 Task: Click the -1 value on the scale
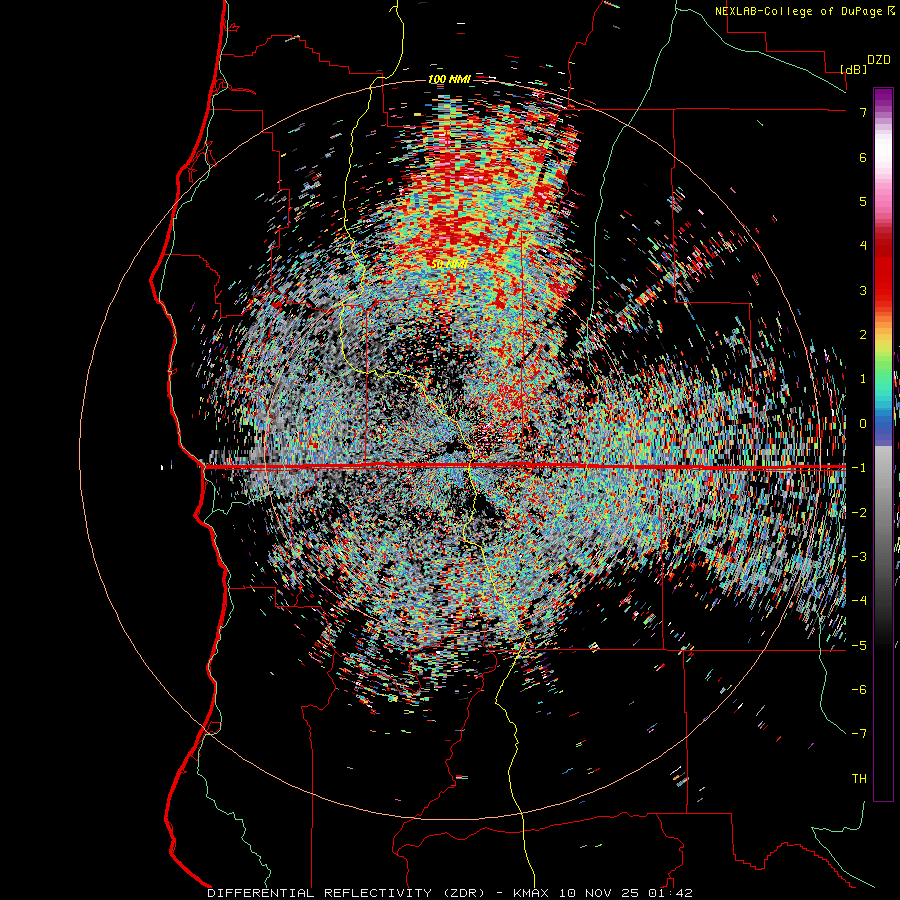pyautogui.click(x=859, y=468)
